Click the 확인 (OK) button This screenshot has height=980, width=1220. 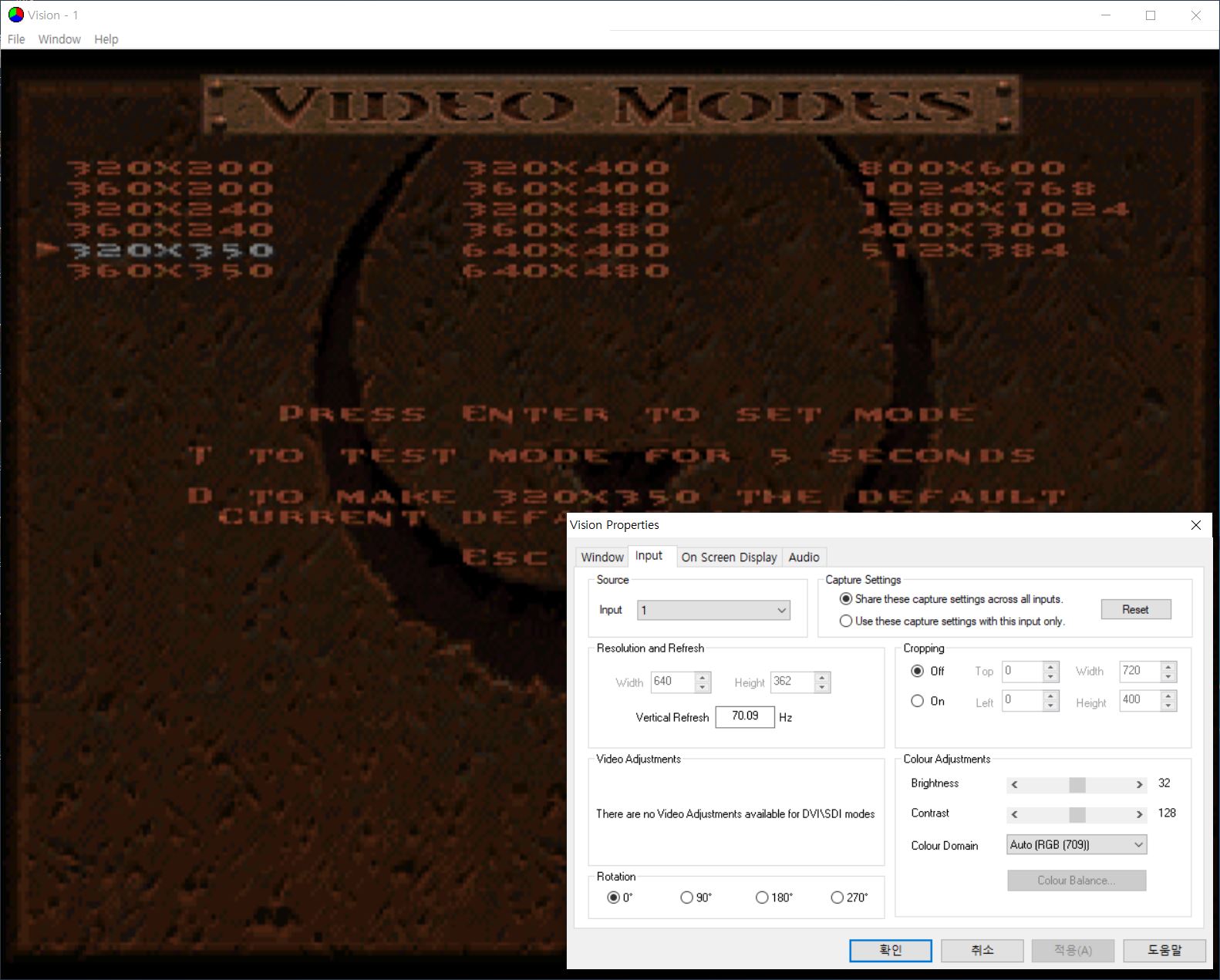tap(891, 951)
